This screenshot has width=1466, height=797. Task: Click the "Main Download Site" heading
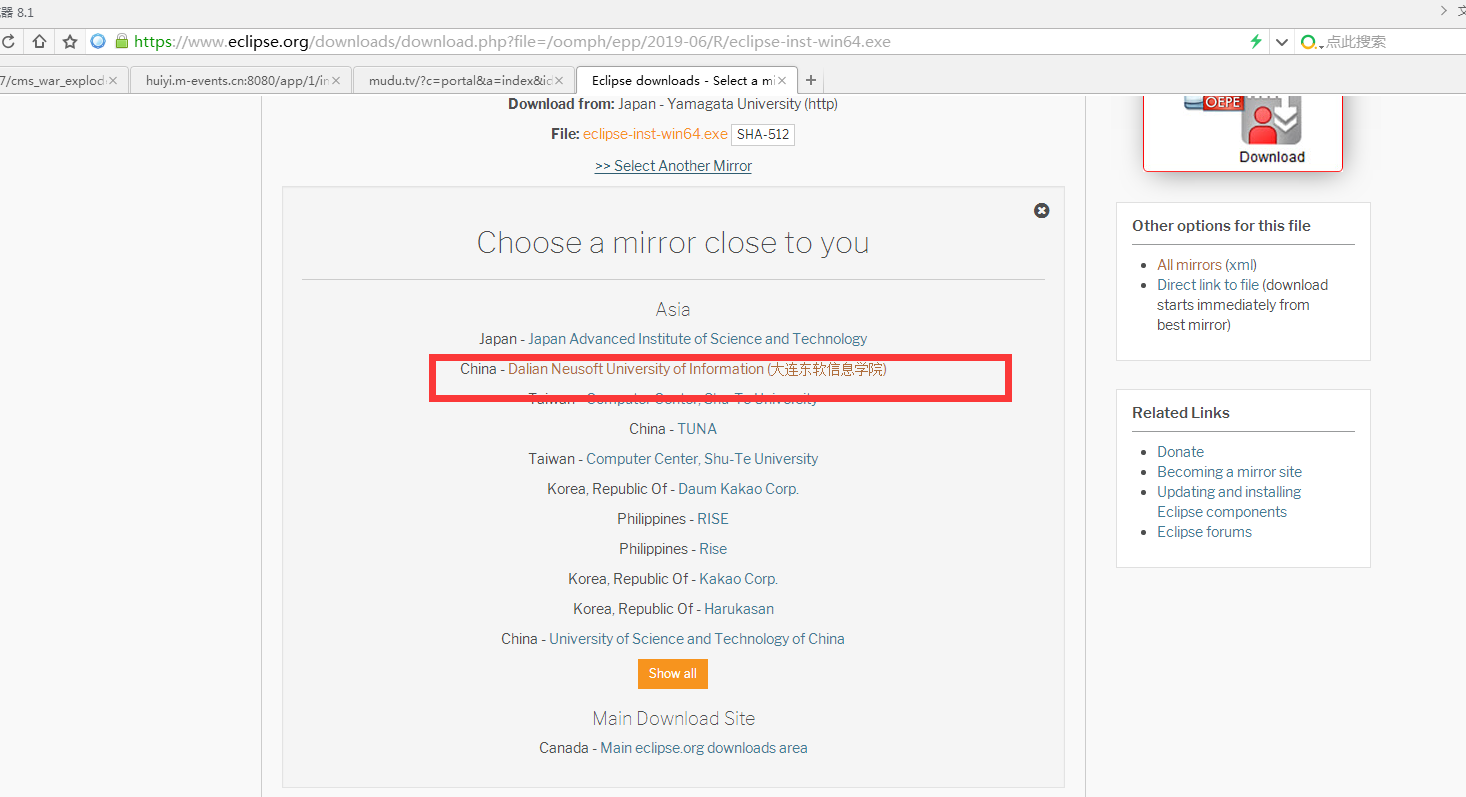tap(673, 718)
